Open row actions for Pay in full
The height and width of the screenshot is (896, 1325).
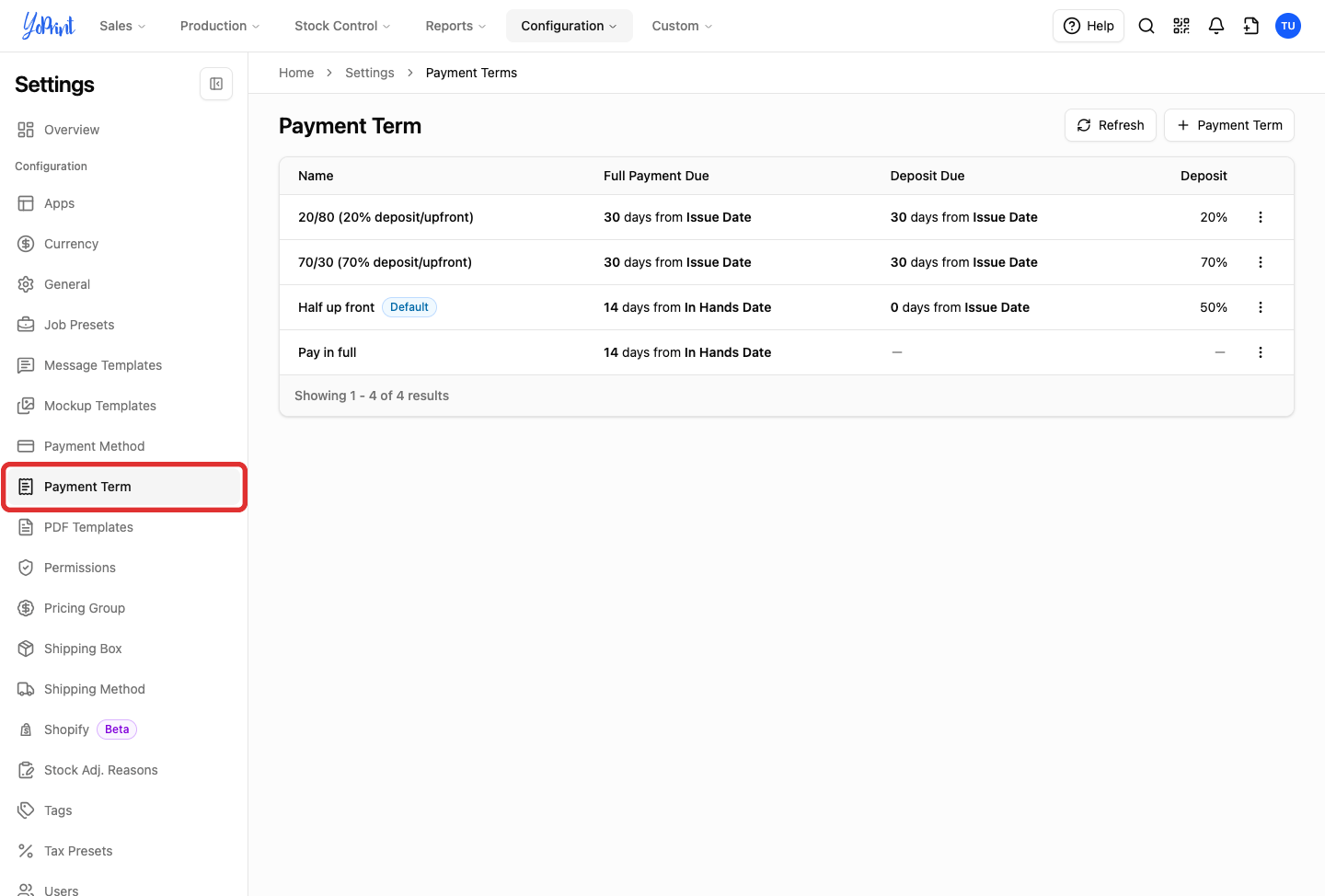click(1261, 352)
